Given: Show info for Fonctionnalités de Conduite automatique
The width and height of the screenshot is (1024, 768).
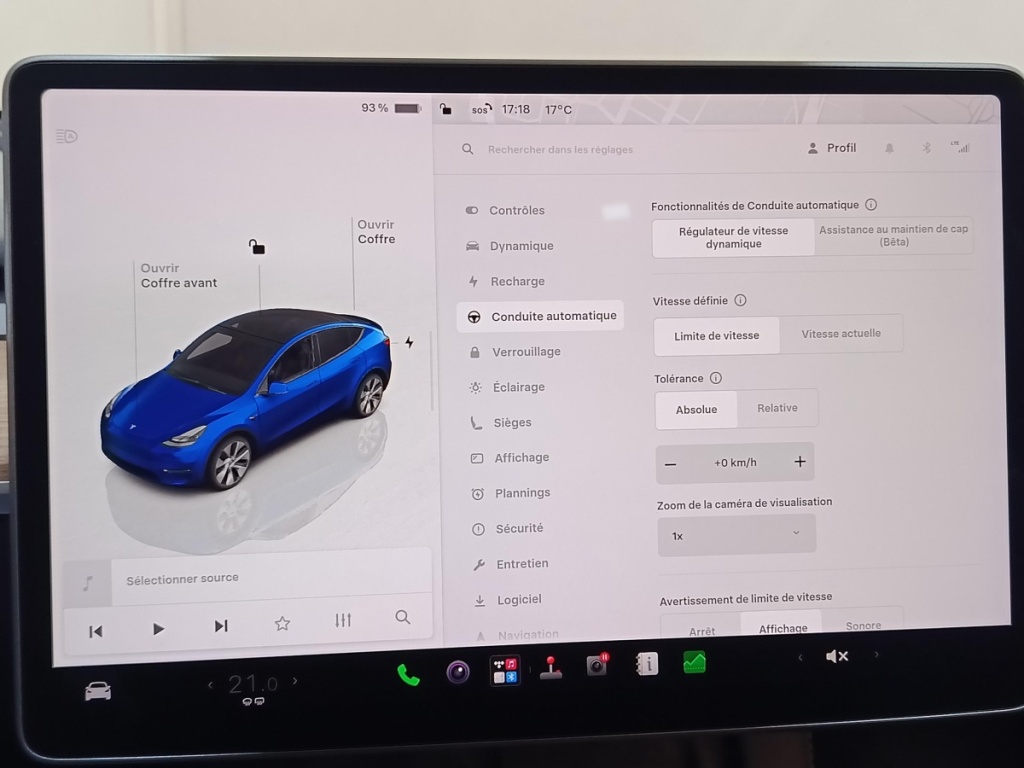Looking at the screenshot, I should (871, 204).
